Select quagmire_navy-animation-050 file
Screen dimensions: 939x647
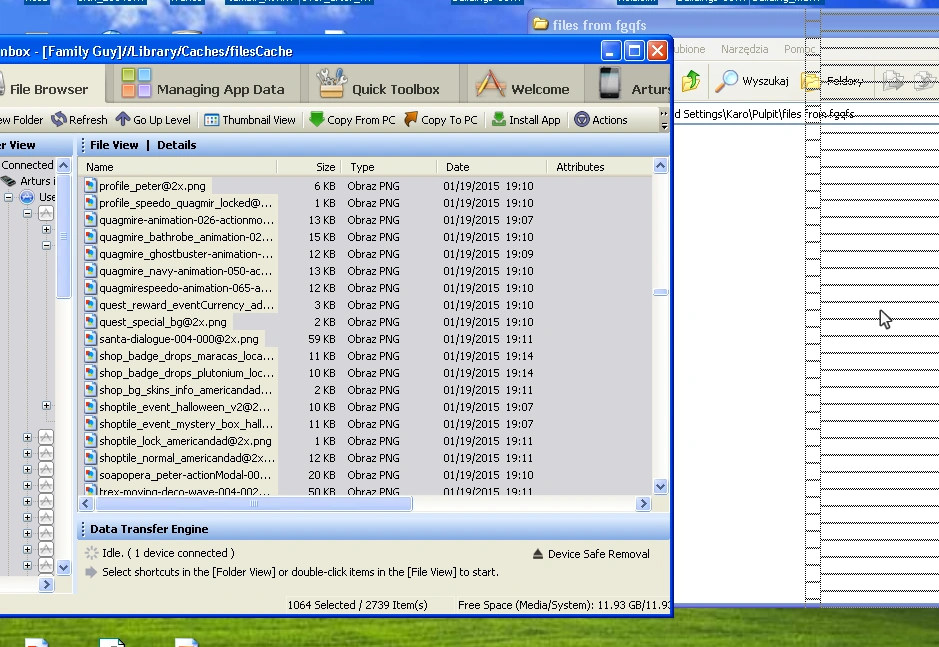point(185,271)
